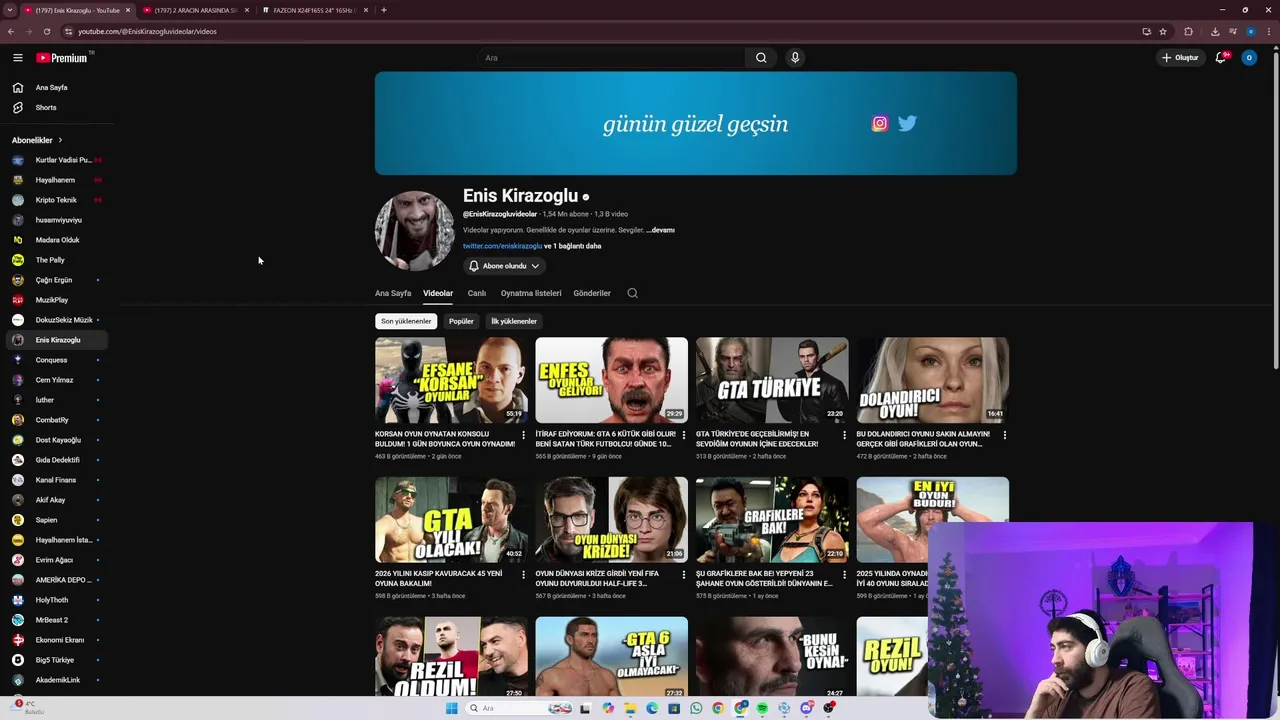Open the account avatar menu
This screenshot has width=1280, height=720.
point(1249,58)
